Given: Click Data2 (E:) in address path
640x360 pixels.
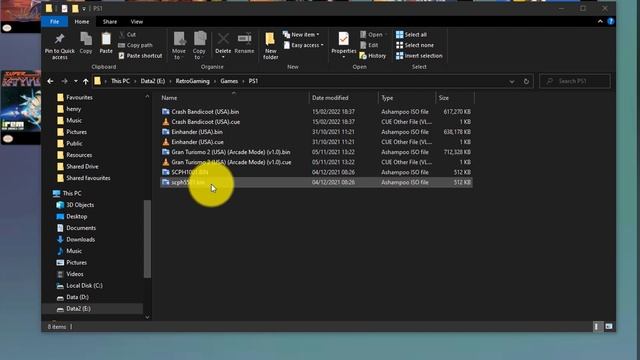Looking at the screenshot, I should tap(153, 81).
